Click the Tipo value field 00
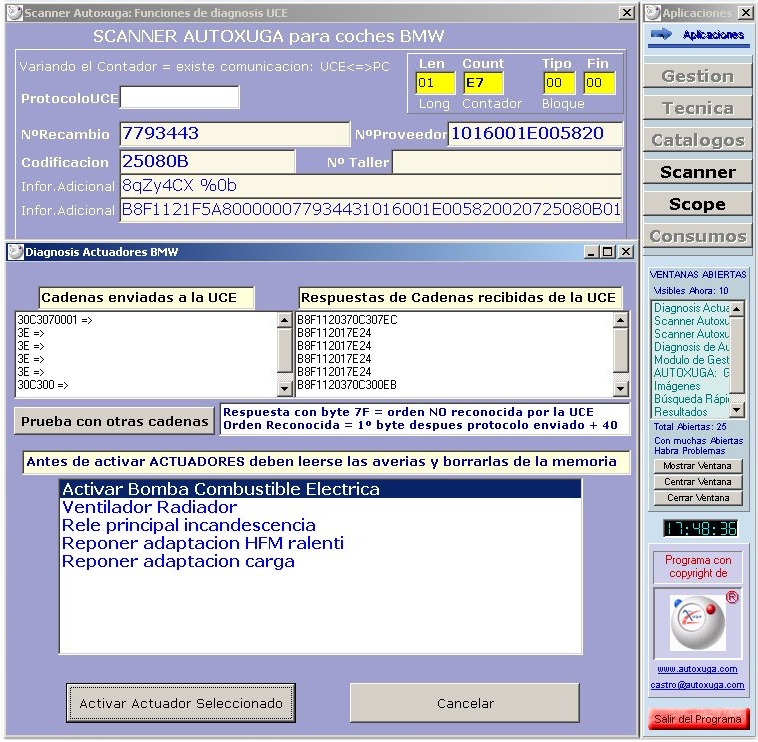Screen dimensions: 758x742 tap(559, 83)
